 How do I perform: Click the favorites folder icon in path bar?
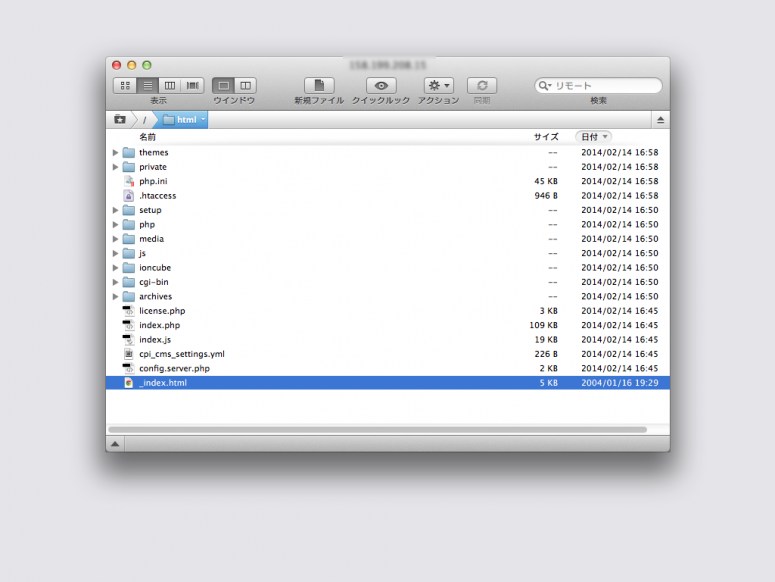(120, 120)
